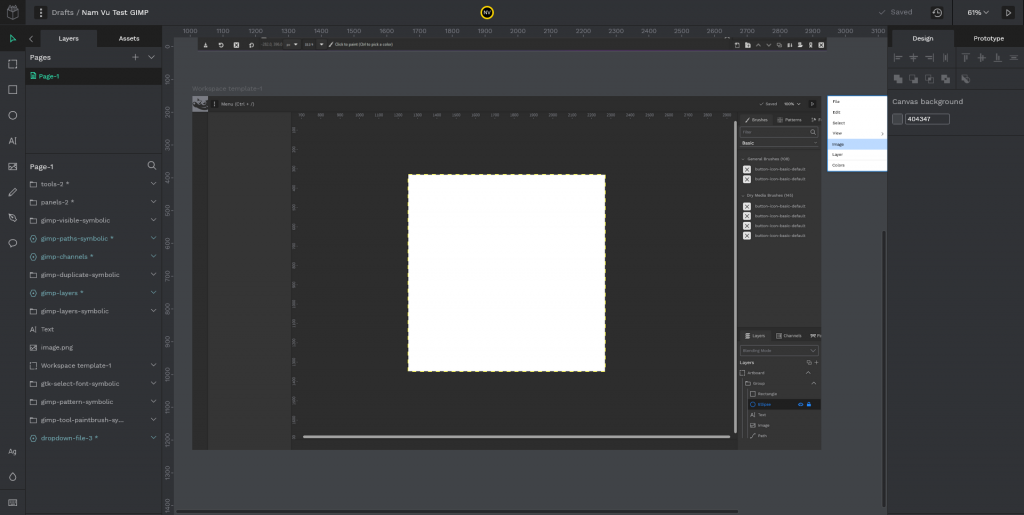Open the Comments tool
Viewport: 1024px width, 515px height.
(x=12, y=243)
